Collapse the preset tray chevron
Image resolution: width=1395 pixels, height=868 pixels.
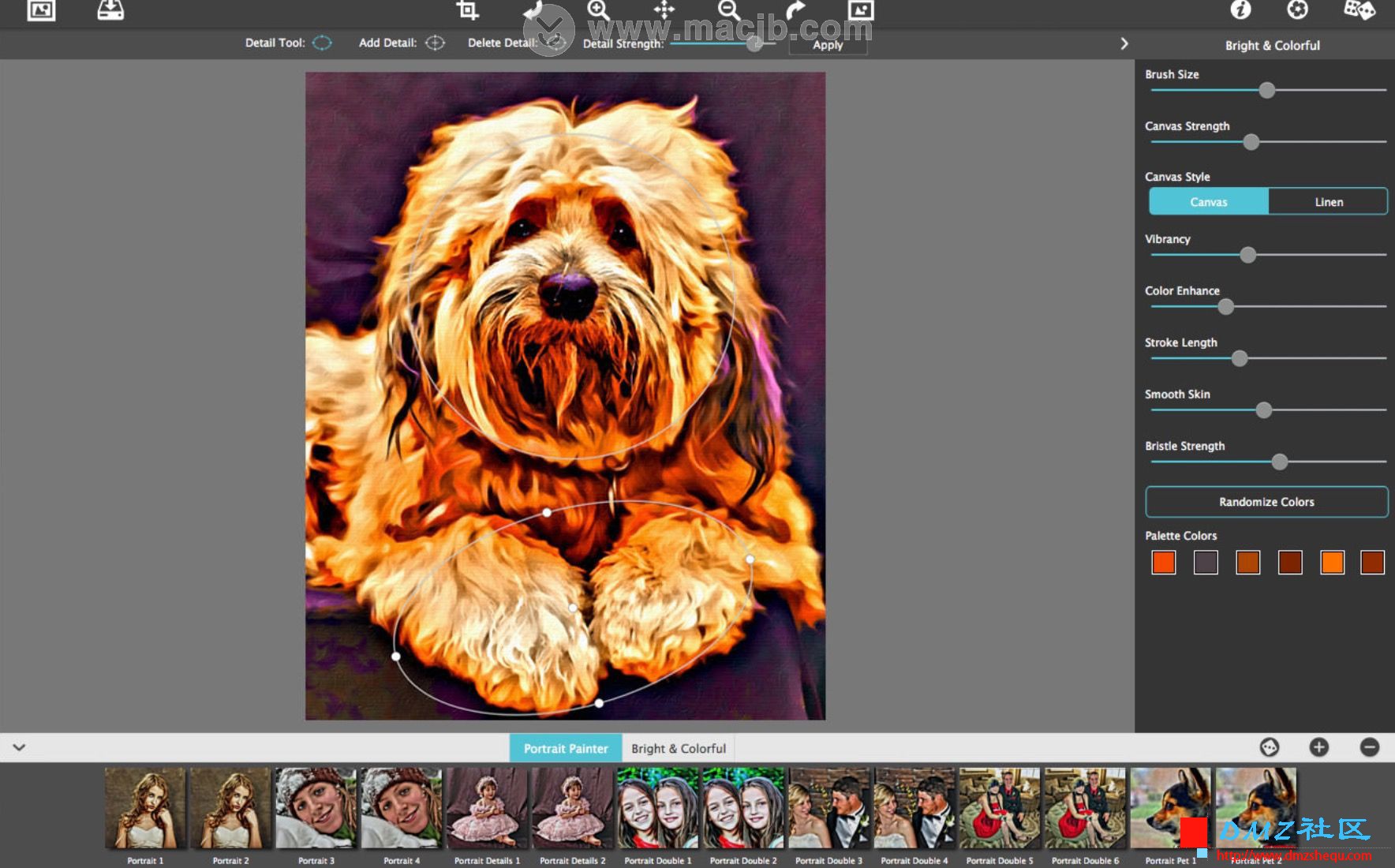[x=19, y=747]
